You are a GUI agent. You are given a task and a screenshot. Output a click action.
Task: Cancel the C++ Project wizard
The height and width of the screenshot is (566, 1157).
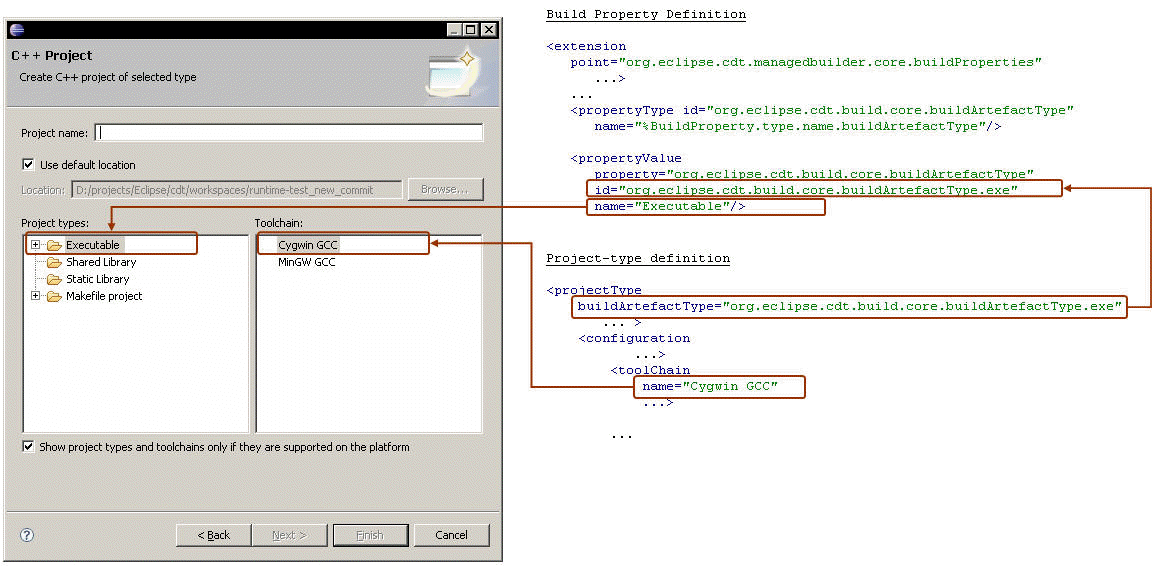452,535
